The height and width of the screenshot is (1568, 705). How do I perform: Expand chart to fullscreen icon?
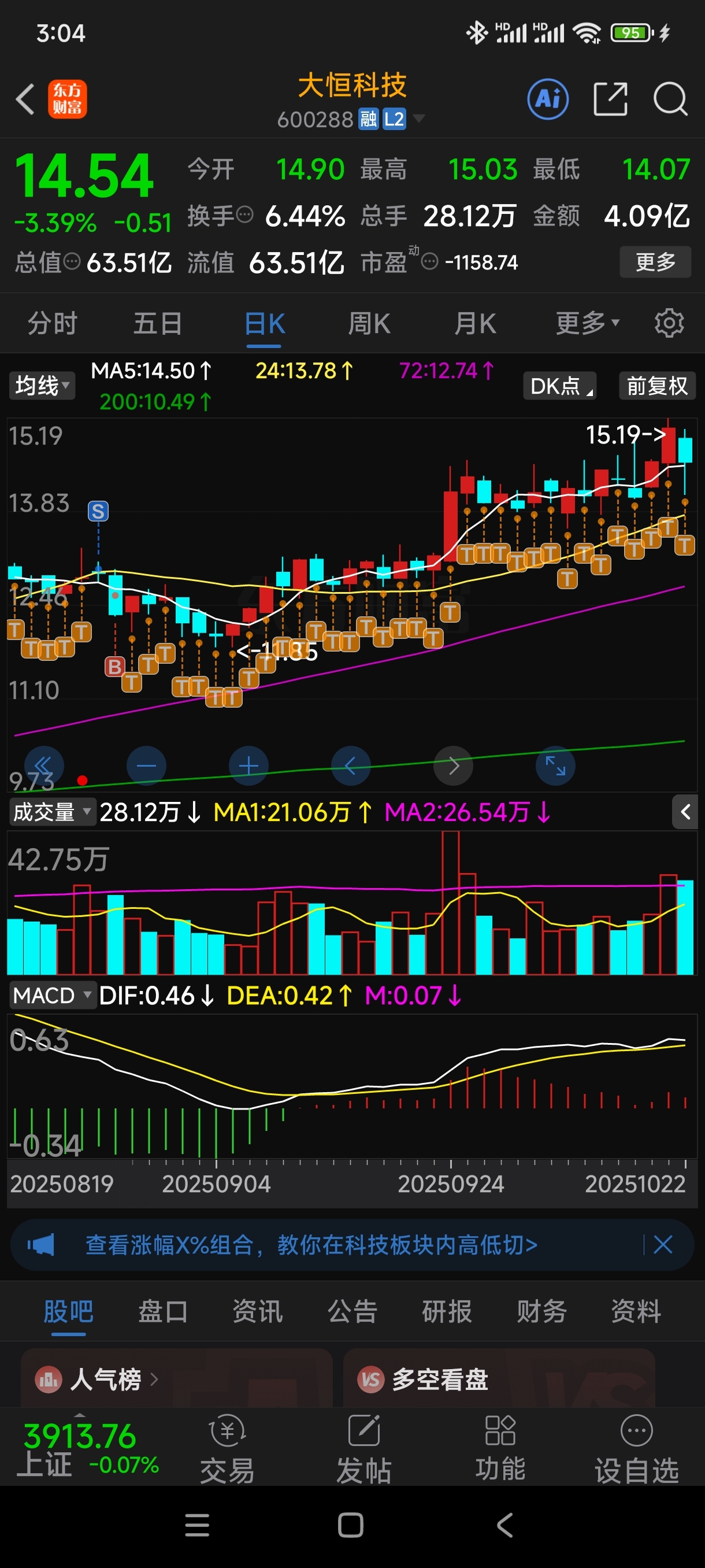click(x=555, y=765)
